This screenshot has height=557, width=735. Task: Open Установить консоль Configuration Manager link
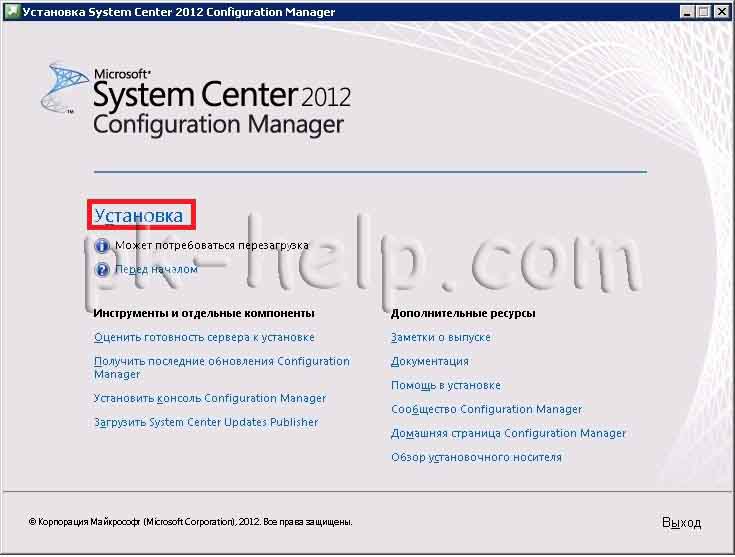click(x=210, y=398)
